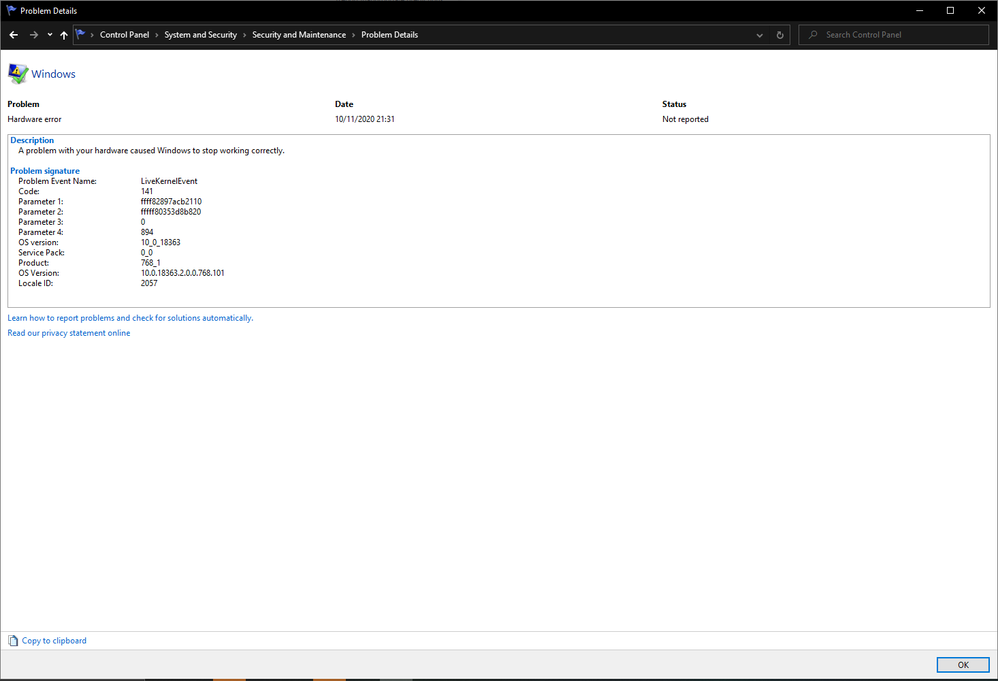Open Learn how to report problems link
This screenshot has width=998, height=681.
point(130,318)
